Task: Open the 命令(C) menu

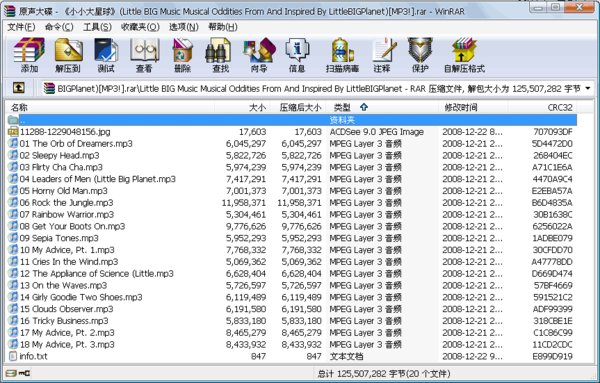Action: [59, 27]
